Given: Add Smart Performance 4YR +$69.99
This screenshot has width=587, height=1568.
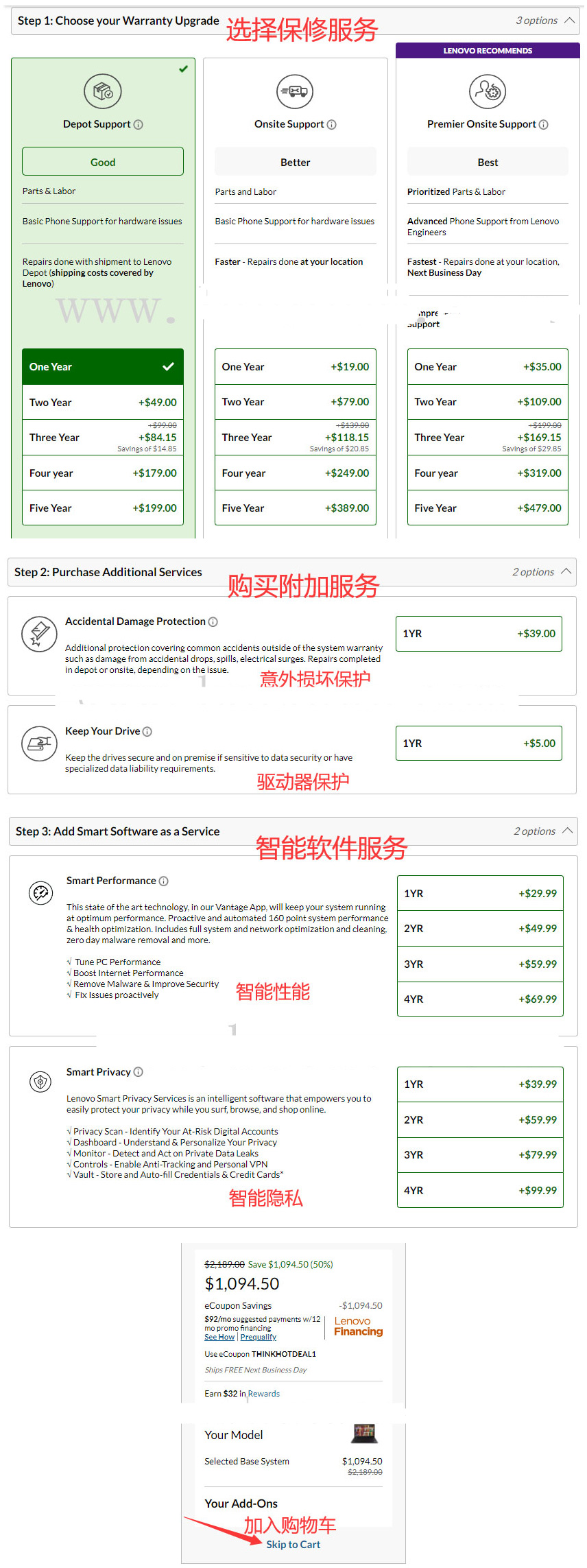Looking at the screenshot, I should tap(480, 999).
